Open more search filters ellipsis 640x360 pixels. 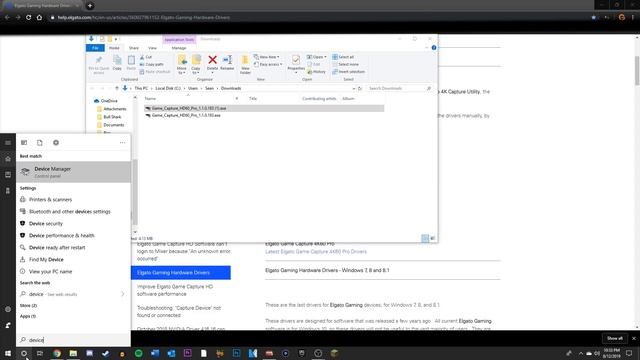pos(122,142)
